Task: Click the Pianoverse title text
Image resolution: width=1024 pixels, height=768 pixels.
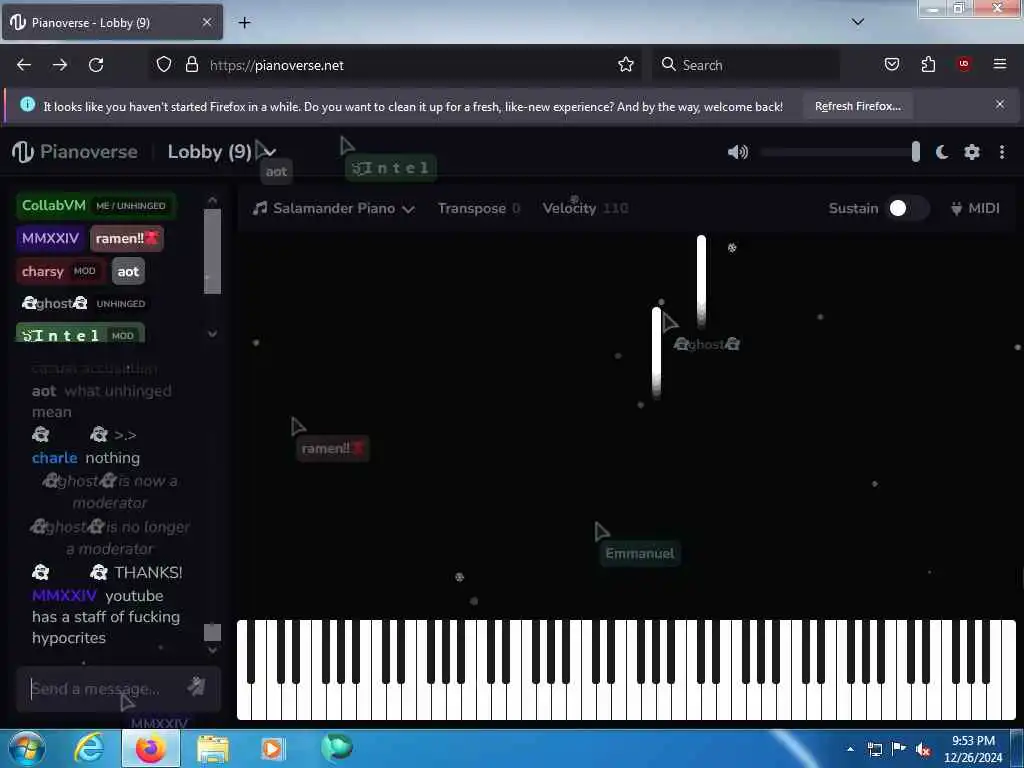Action: 89,152
